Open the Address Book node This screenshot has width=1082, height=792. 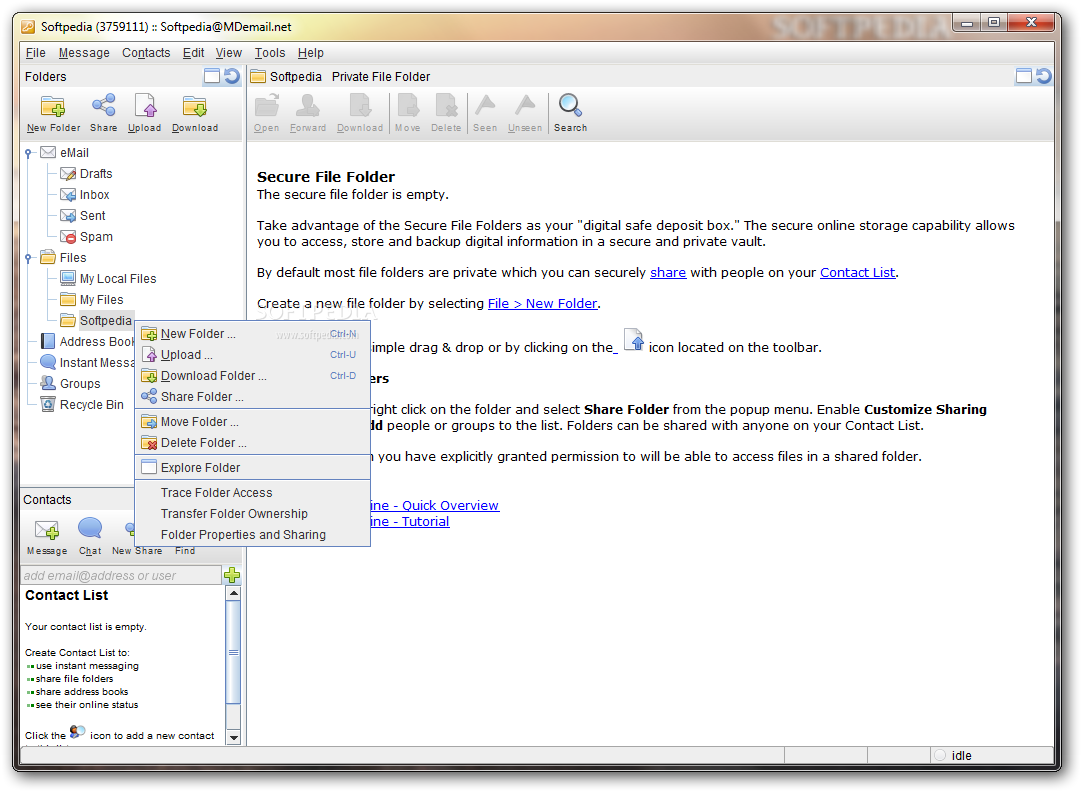[x=87, y=341]
